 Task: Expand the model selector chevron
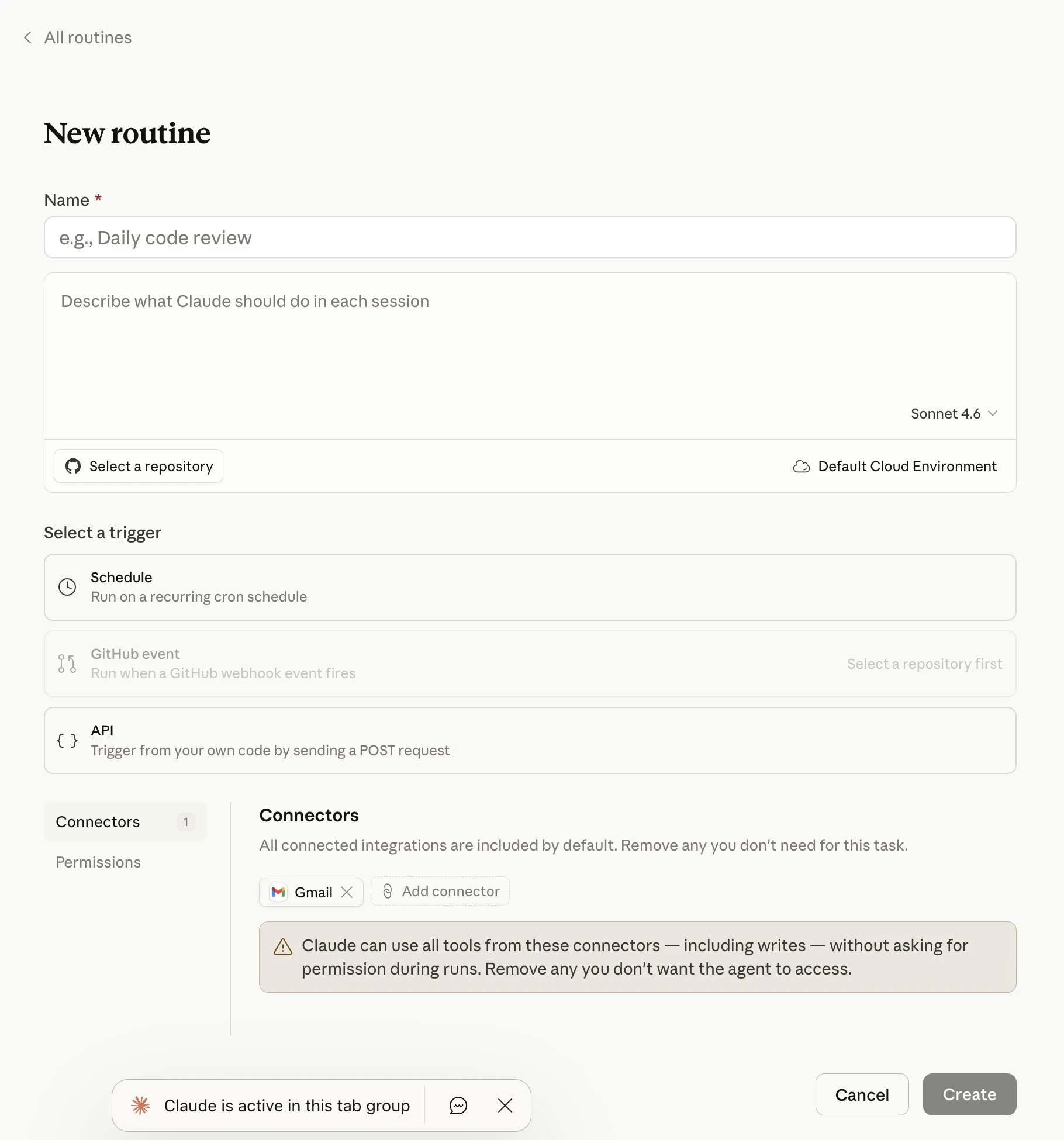pos(992,413)
